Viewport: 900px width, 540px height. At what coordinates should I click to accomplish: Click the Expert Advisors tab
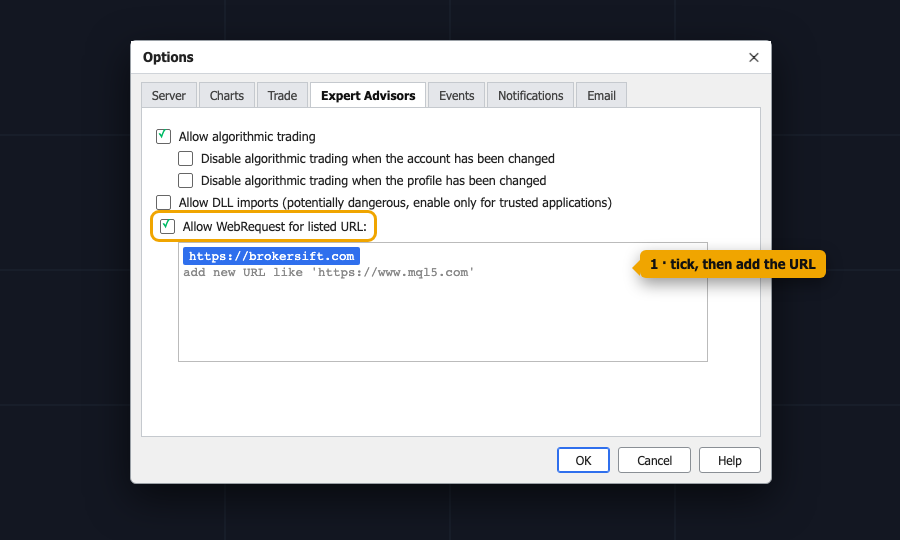[368, 95]
